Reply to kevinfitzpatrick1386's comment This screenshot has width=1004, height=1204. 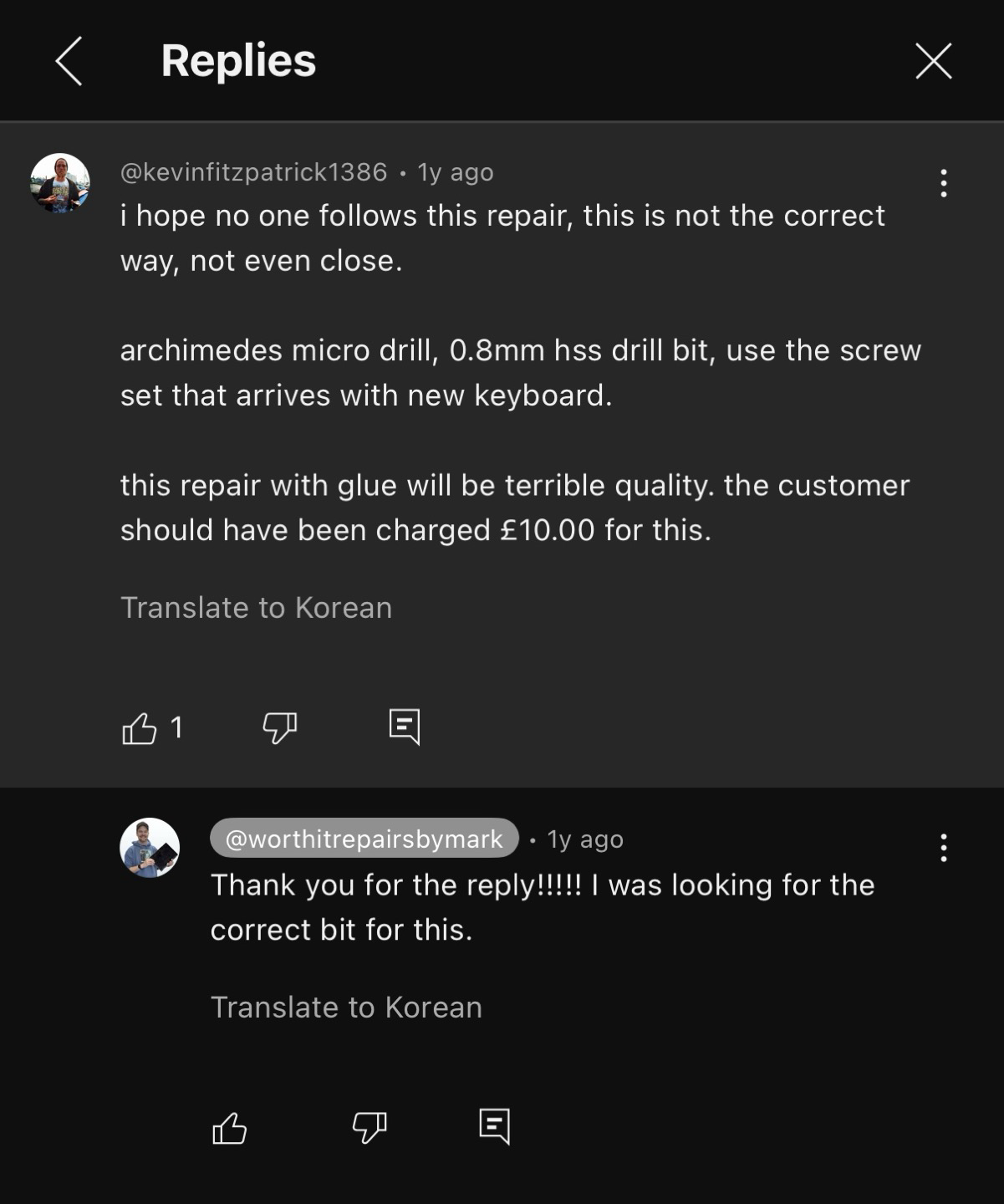tap(405, 727)
